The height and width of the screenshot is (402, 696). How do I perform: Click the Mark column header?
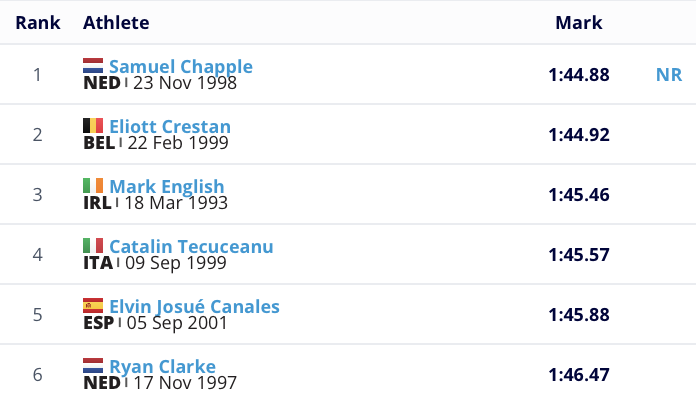[578, 22]
